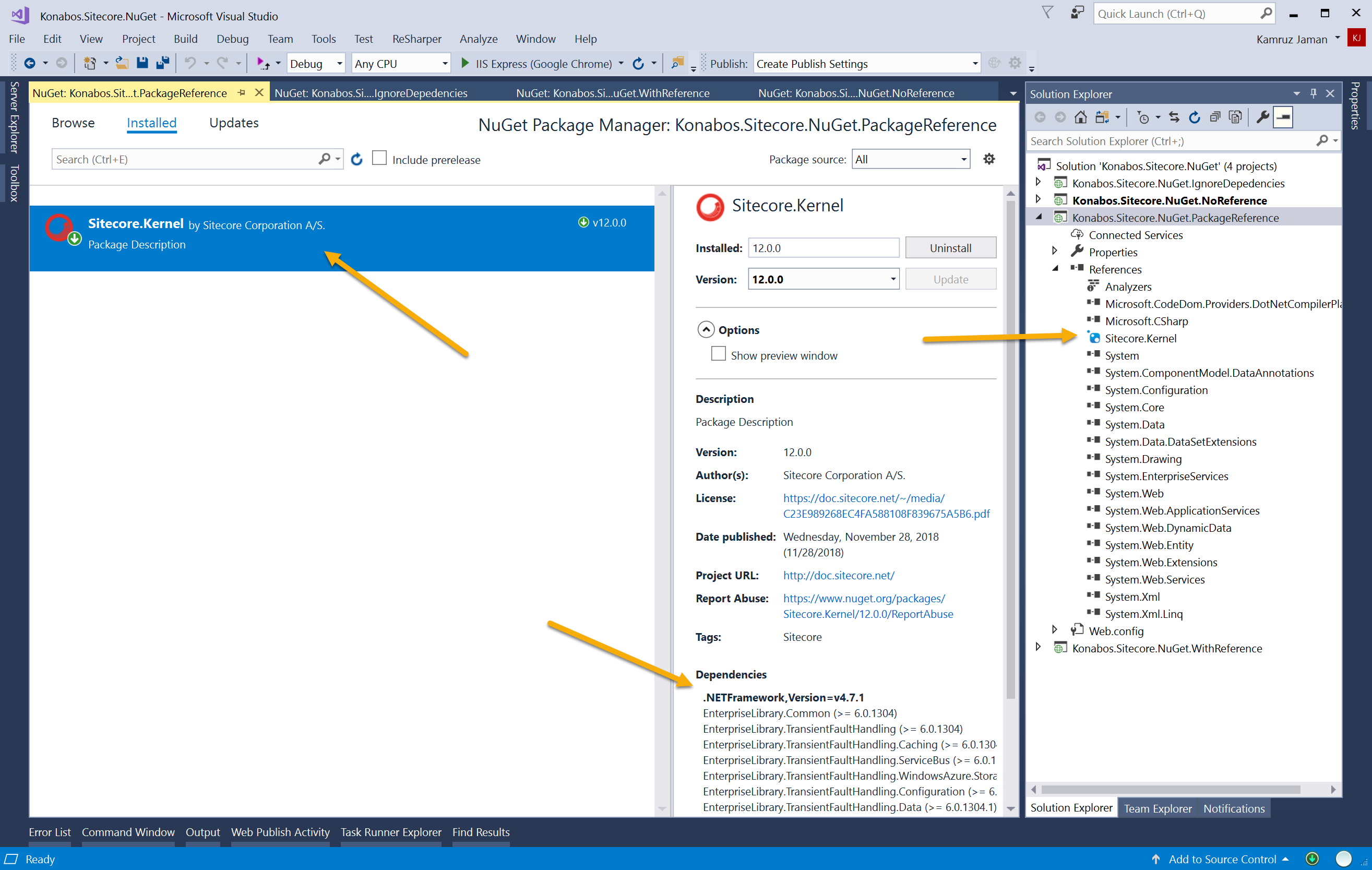This screenshot has height=870, width=1372.
Task: Click the Save All toolbar icon
Action: [x=163, y=63]
